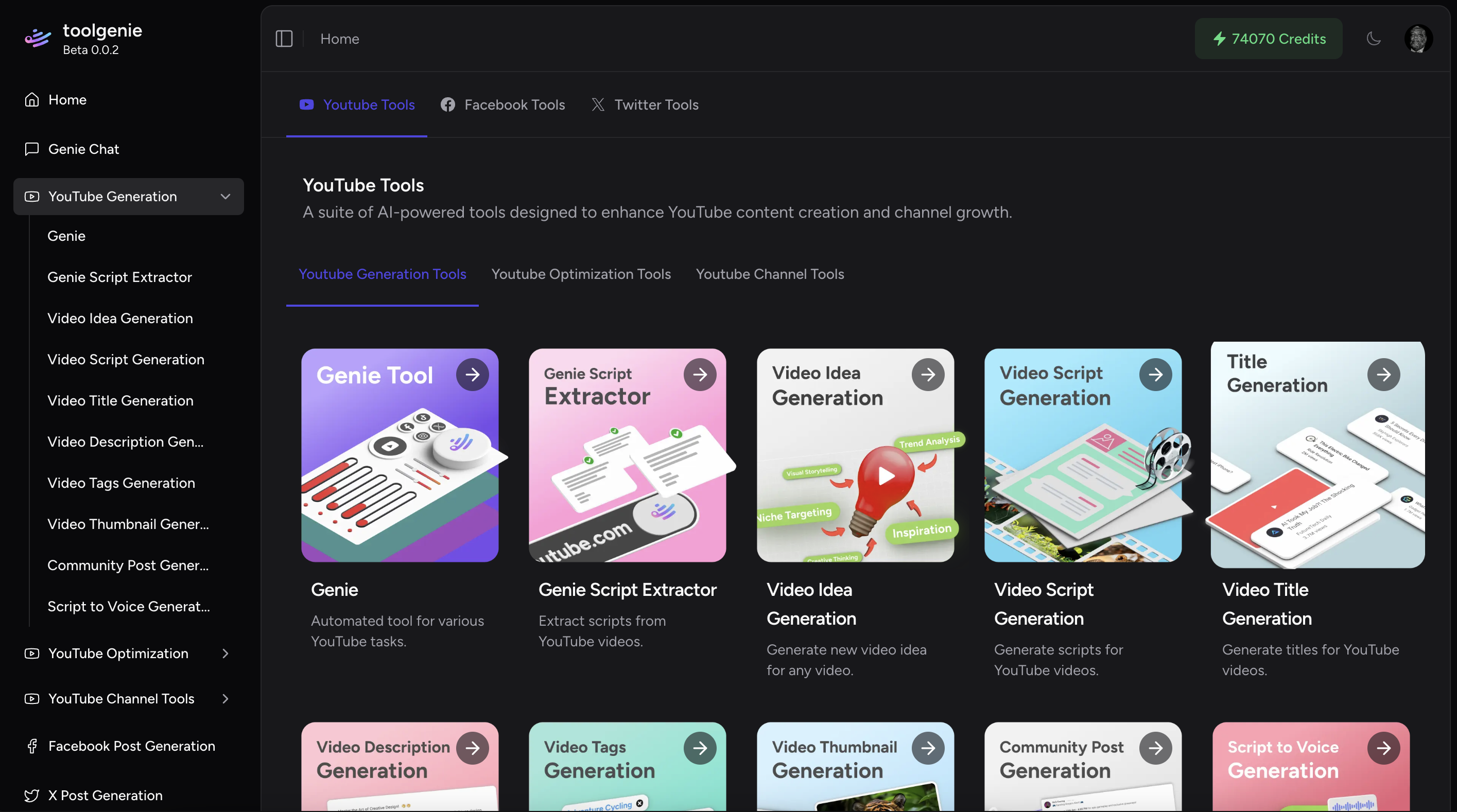Switch to the Facebook Tools tab
The image size is (1457, 812).
pos(503,104)
